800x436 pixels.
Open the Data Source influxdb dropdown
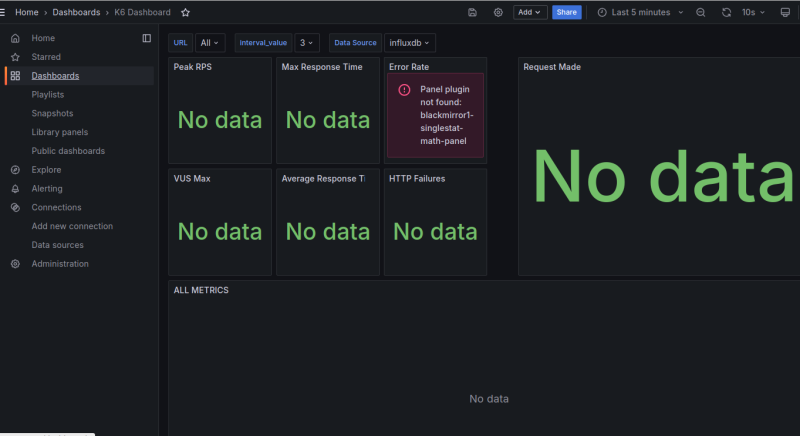coord(409,43)
